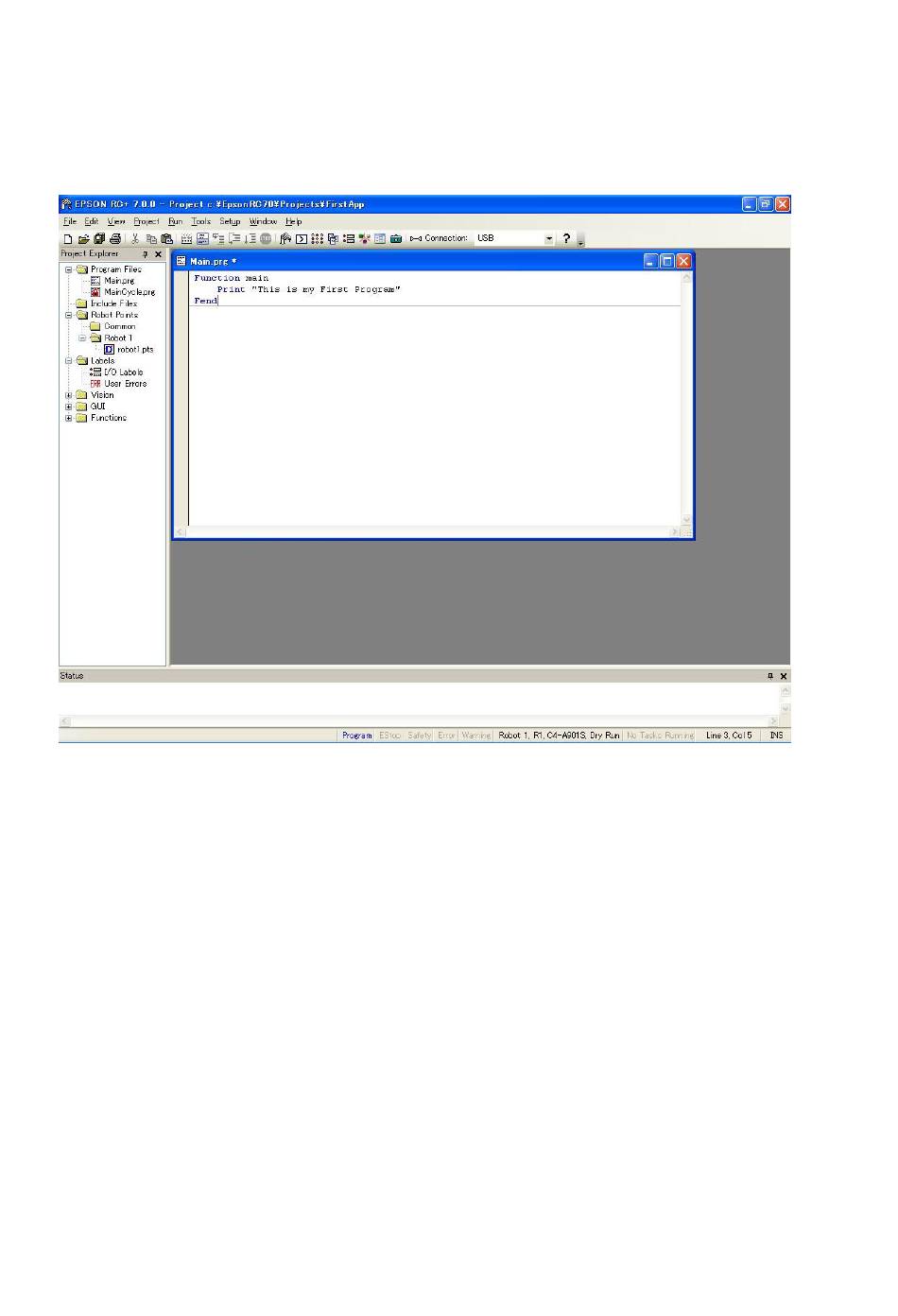The width and height of the screenshot is (898, 1316).
Task: Click the INS status bar indicator
Action: point(776,736)
